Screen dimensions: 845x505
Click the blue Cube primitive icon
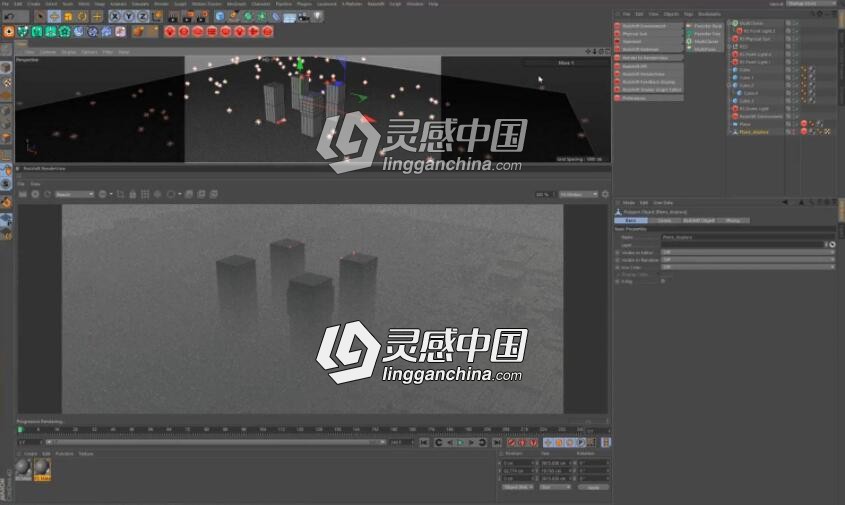tap(220, 17)
